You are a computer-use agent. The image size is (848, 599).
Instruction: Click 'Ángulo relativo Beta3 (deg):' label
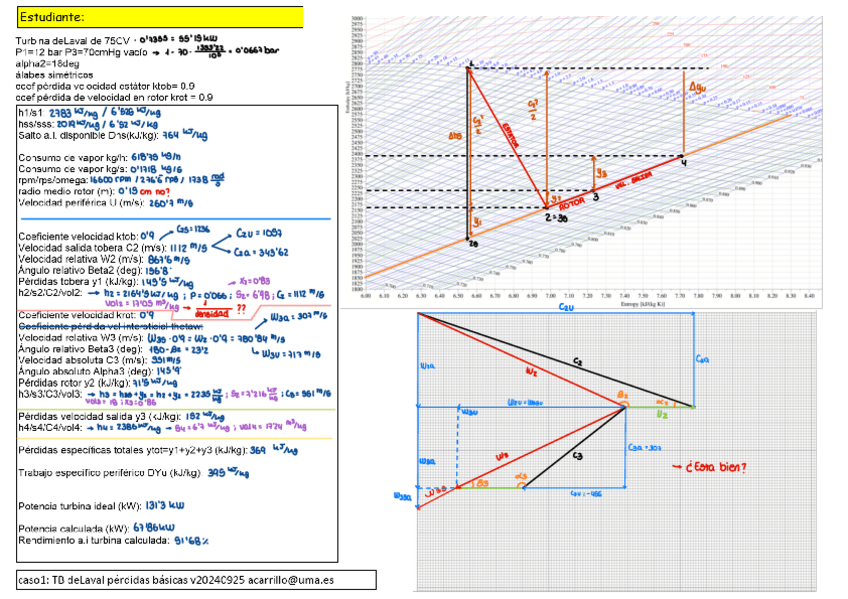[80, 349]
